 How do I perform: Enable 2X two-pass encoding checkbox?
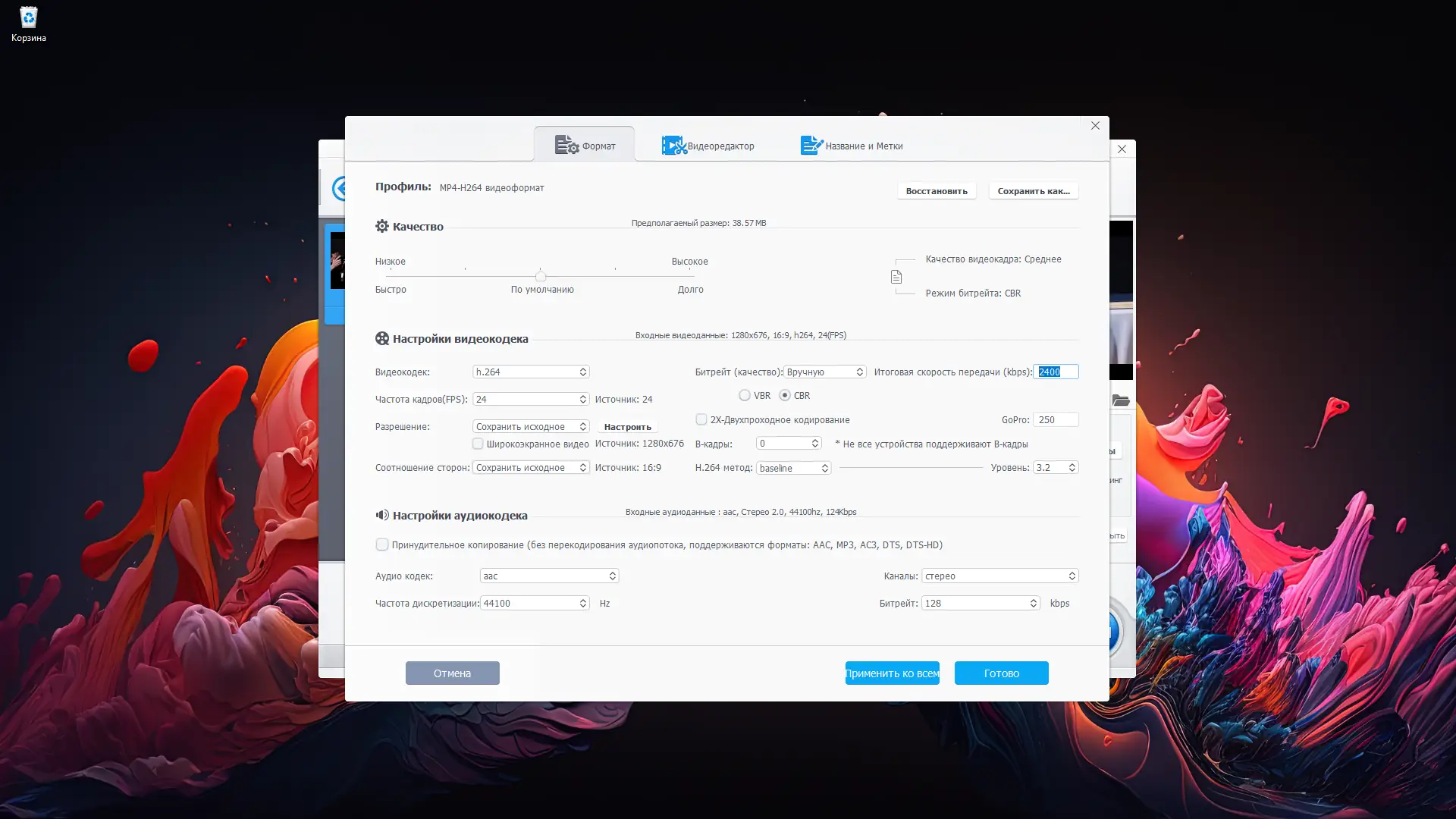click(701, 419)
